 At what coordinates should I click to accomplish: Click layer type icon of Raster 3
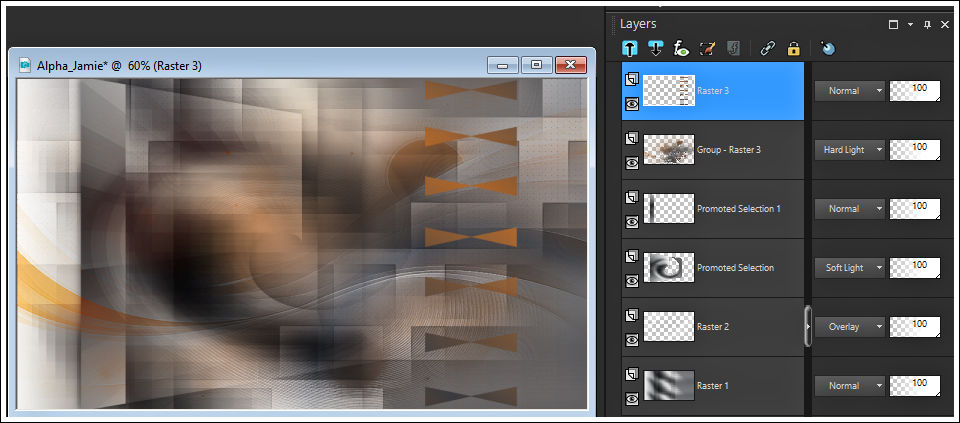pos(632,79)
